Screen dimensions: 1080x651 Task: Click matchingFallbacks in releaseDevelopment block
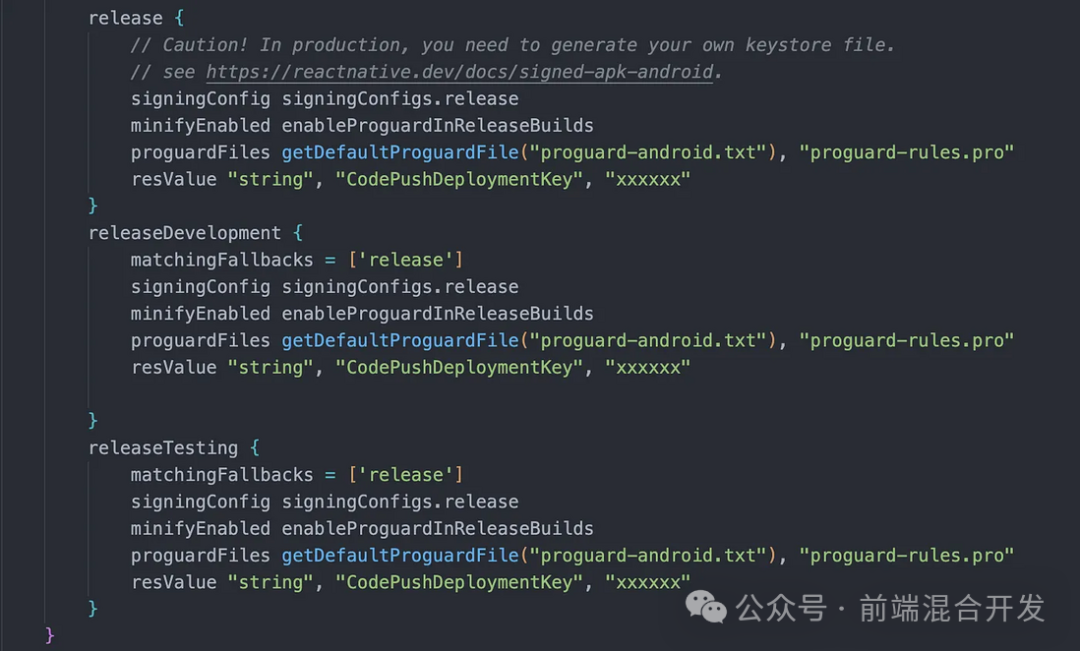pos(222,260)
